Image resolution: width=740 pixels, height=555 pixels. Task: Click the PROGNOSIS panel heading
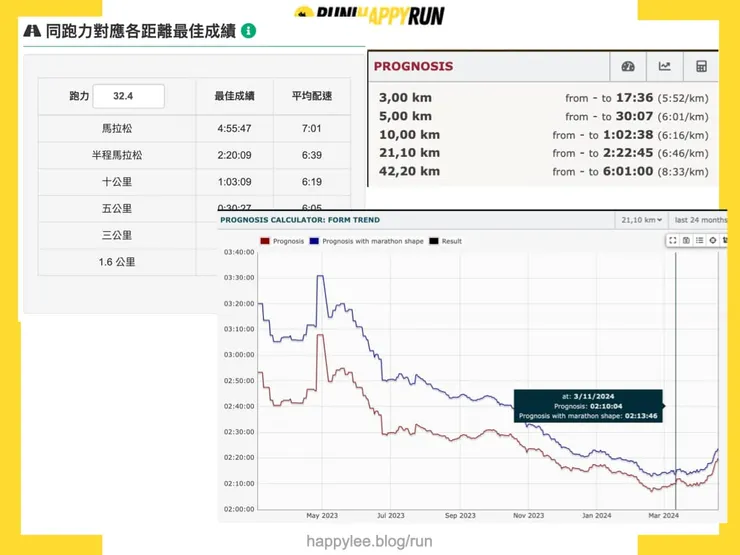click(413, 66)
